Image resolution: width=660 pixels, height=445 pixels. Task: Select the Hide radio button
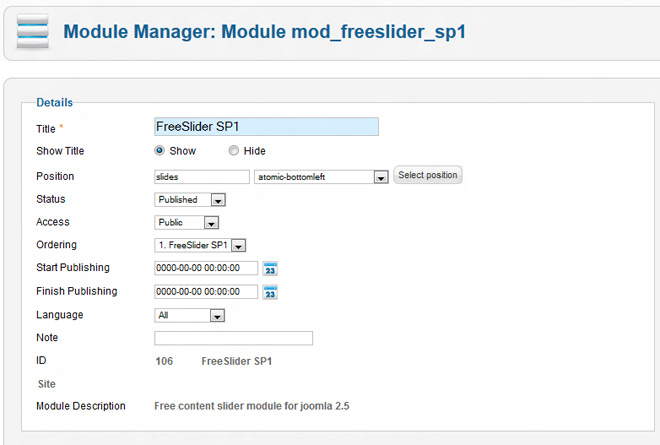point(234,151)
